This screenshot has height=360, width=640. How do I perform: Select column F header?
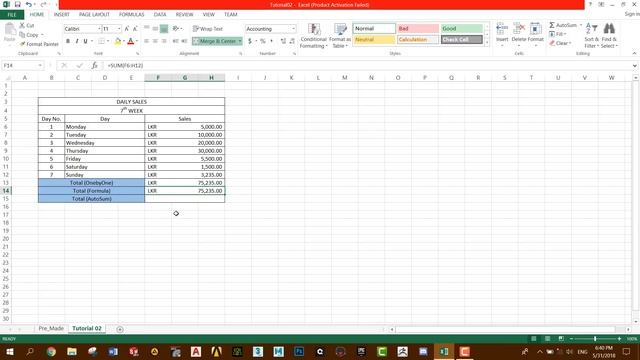tap(158, 78)
